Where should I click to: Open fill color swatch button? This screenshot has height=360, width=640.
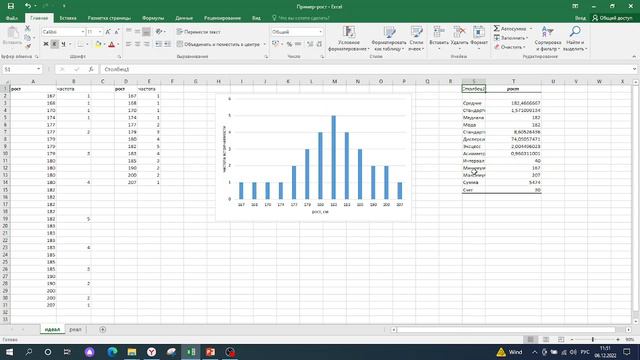click(x=98, y=44)
